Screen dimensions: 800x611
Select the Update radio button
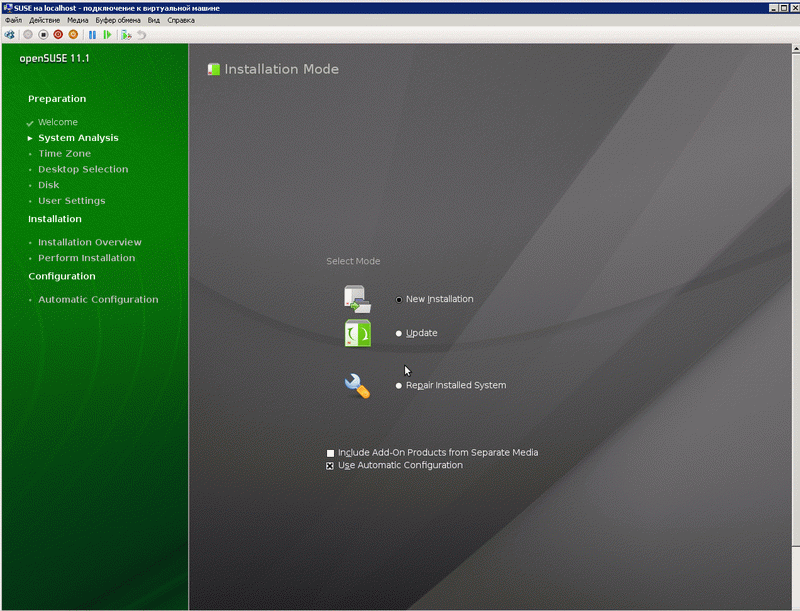click(399, 334)
